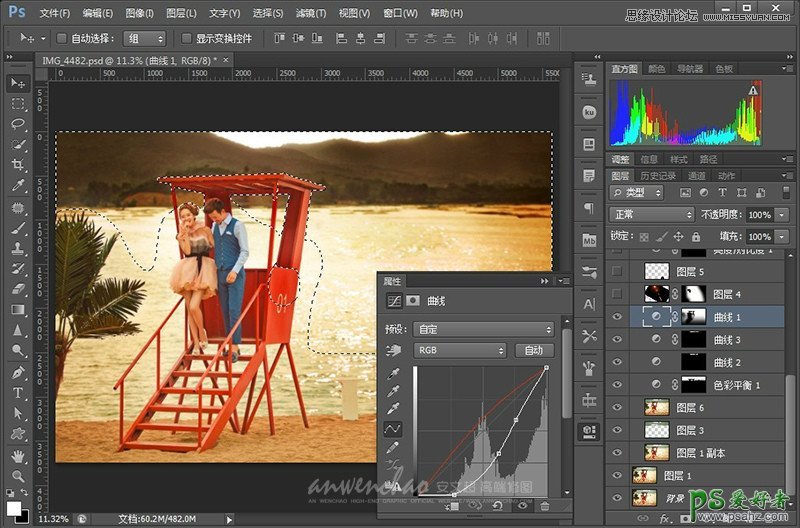Select the Rectangular Marquee tool
800x528 pixels.
pyautogui.click(x=18, y=103)
